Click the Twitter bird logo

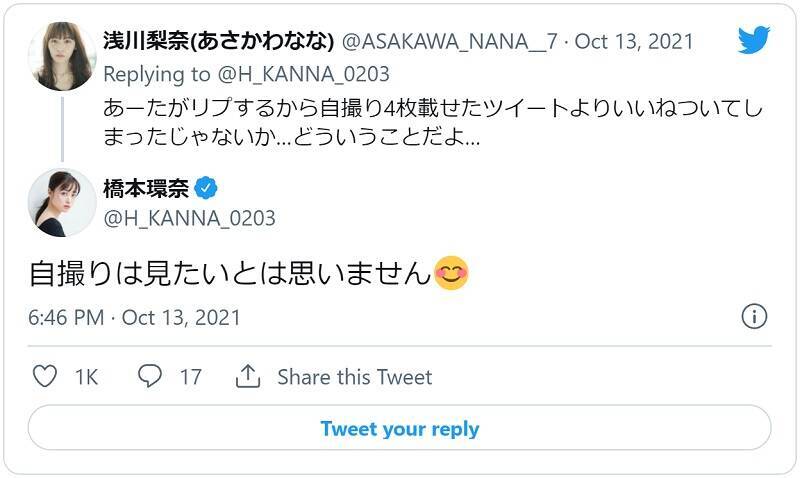(x=754, y=40)
